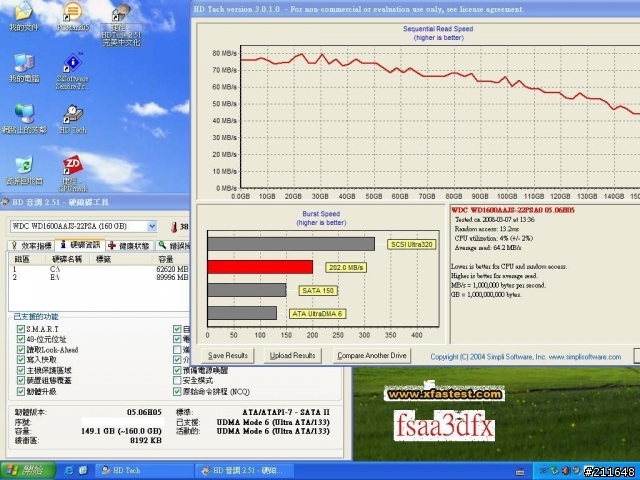The height and width of the screenshot is (480, 640).
Task: Click the keyboard language bar icon on taskbar
Action: 520,472
